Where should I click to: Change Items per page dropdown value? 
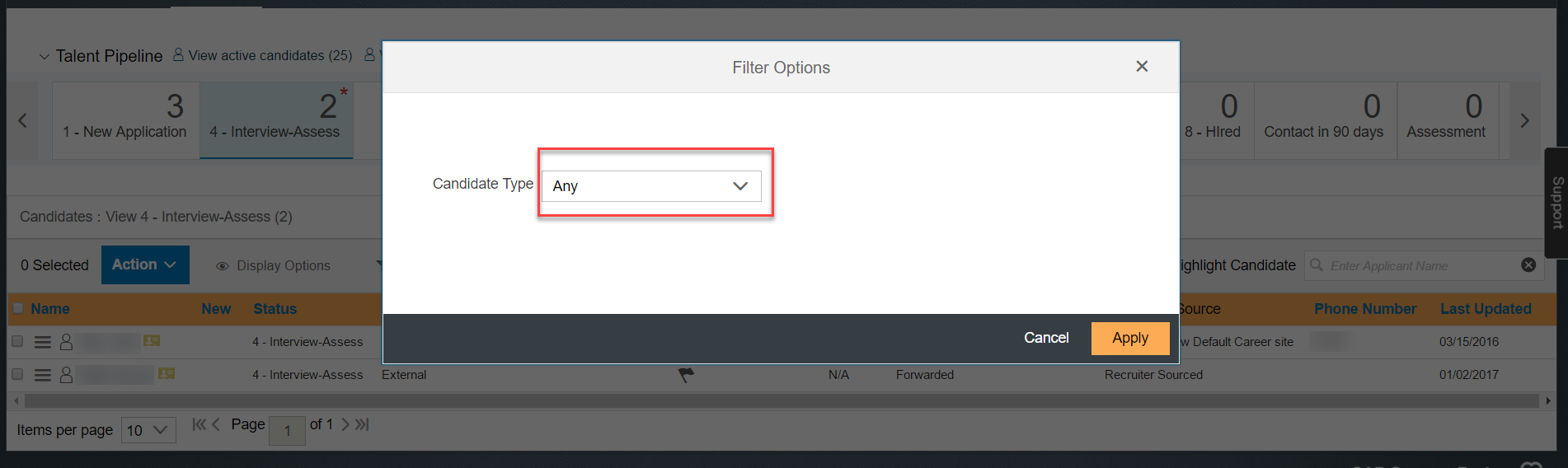click(148, 430)
